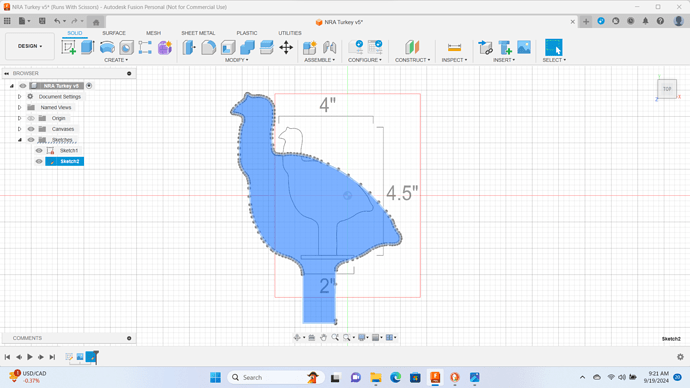
Task: Jump to the timeline beginning
Action: pyautogui.click(x=7, y=357)
